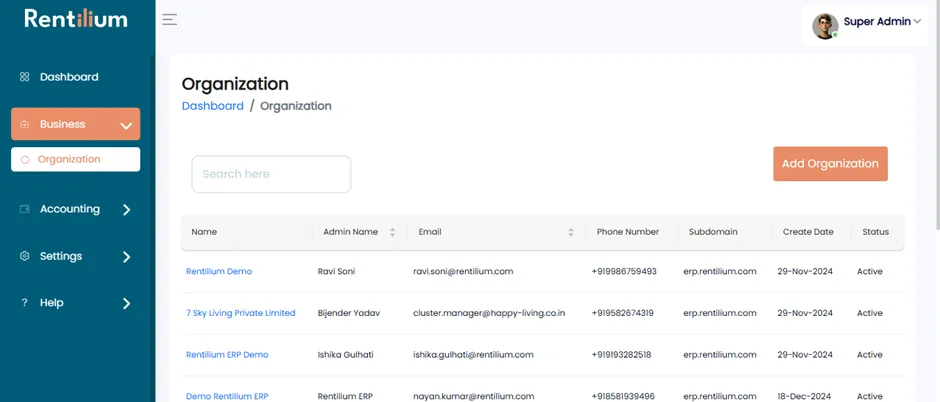Click create date in 7 Sky Living row
This screenshot has height=402, width=940.
[x=805, y=313]
